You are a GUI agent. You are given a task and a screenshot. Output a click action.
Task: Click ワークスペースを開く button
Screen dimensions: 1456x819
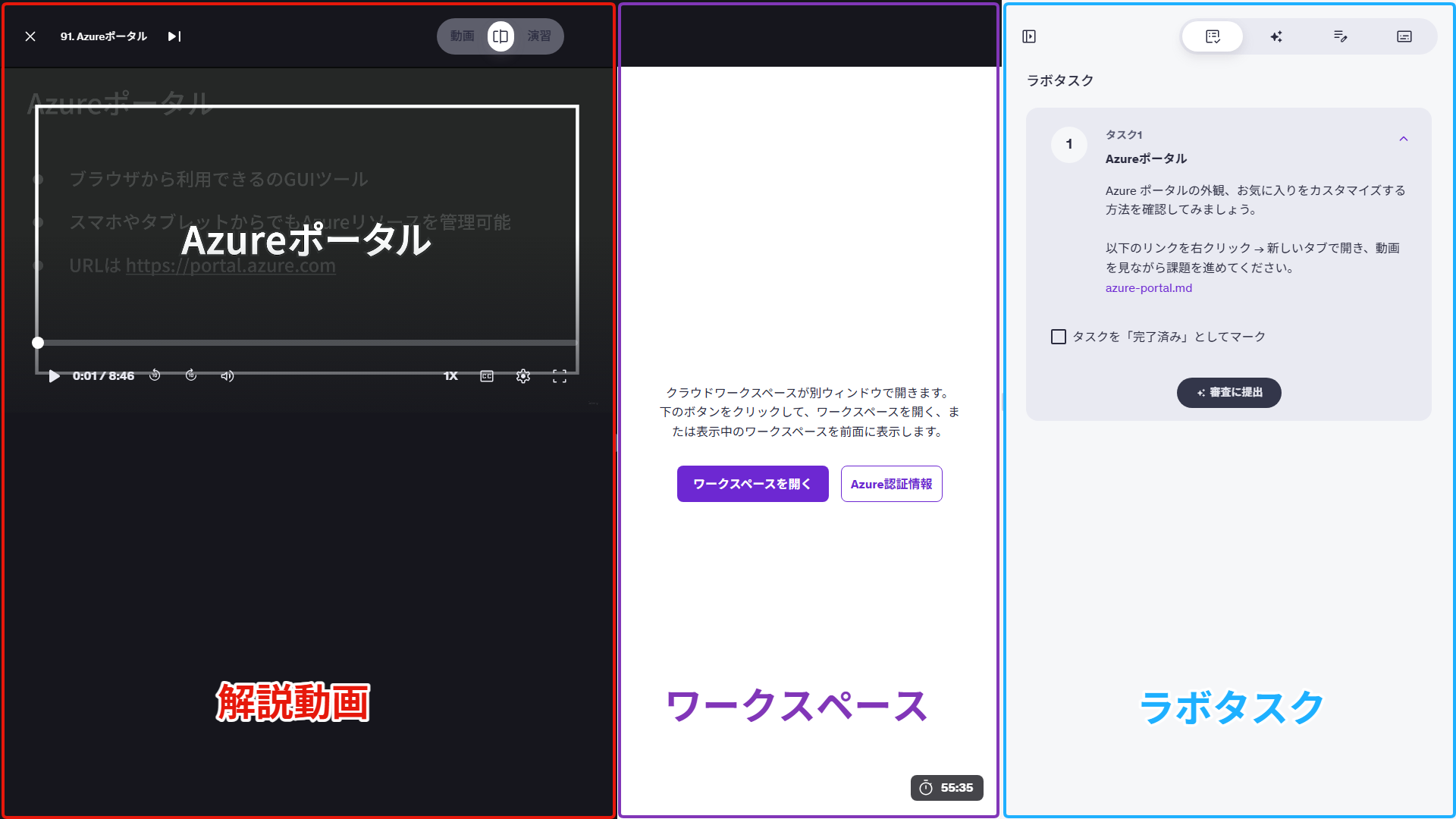click(x=752, y=484)
